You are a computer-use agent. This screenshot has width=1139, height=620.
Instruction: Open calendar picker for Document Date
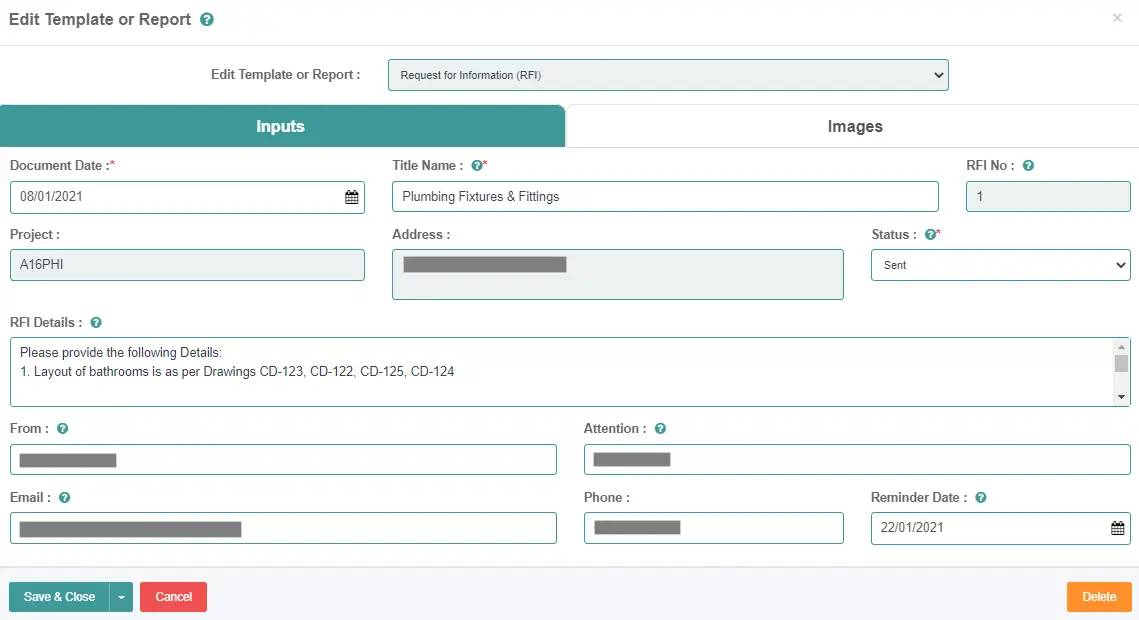(x=351, y=197)
